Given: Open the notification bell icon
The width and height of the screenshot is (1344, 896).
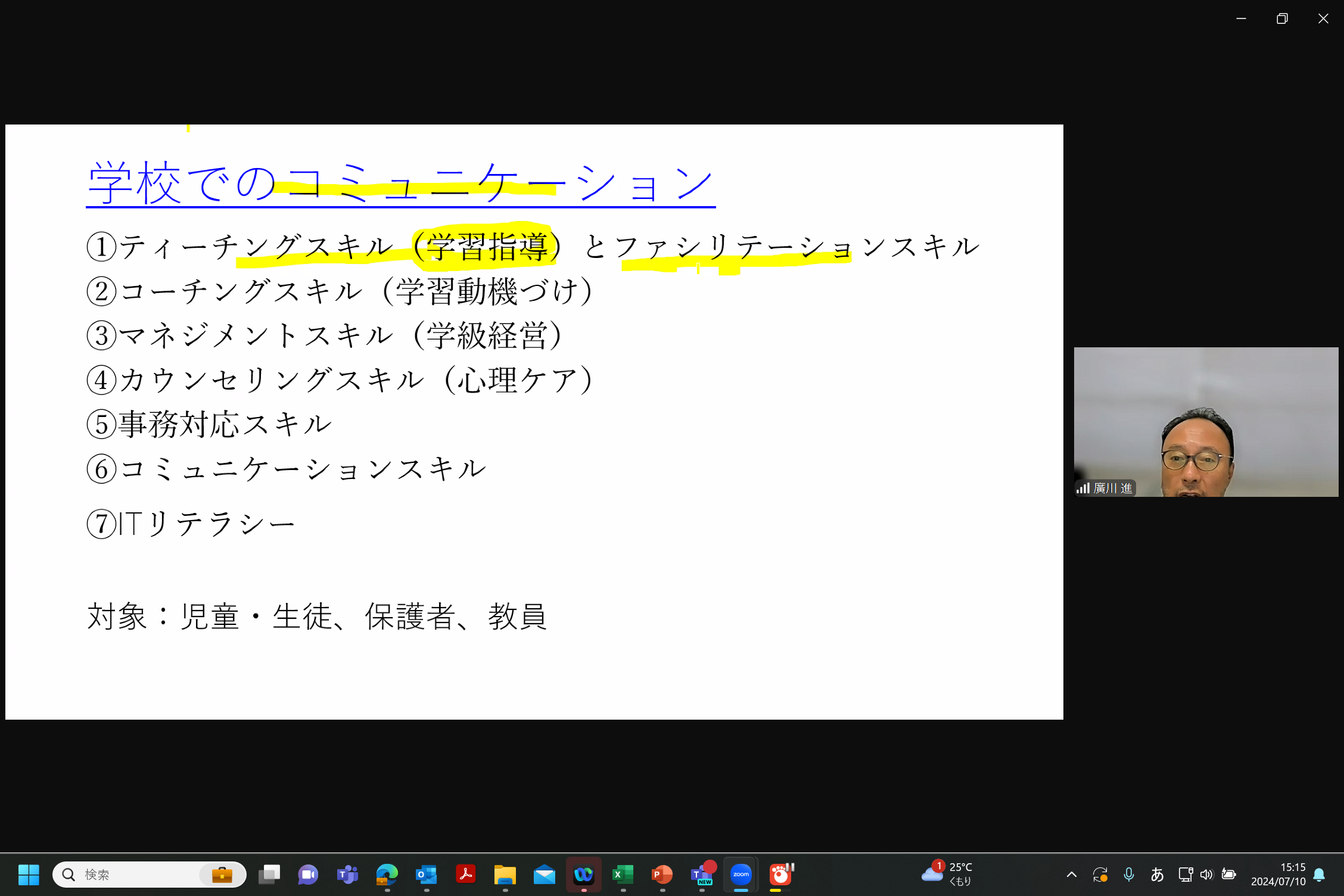Looking at the screenshot, I should pos(1319,875).
